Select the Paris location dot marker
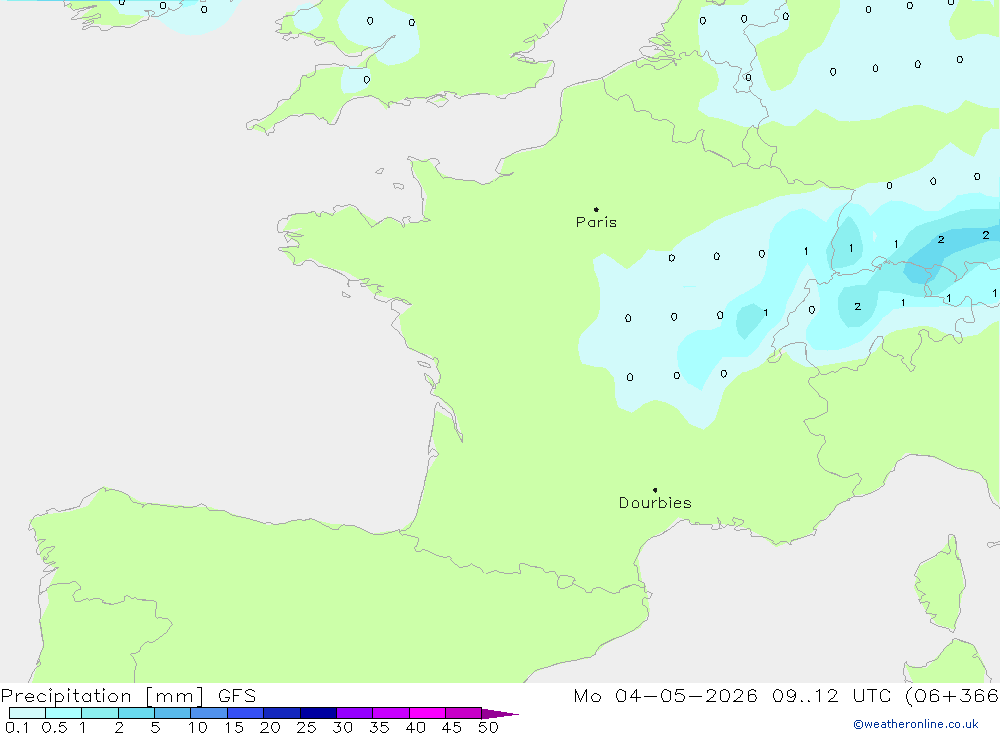Image resolution: width=1000 pixels, height=733 pixels. [x=596, y=209]
